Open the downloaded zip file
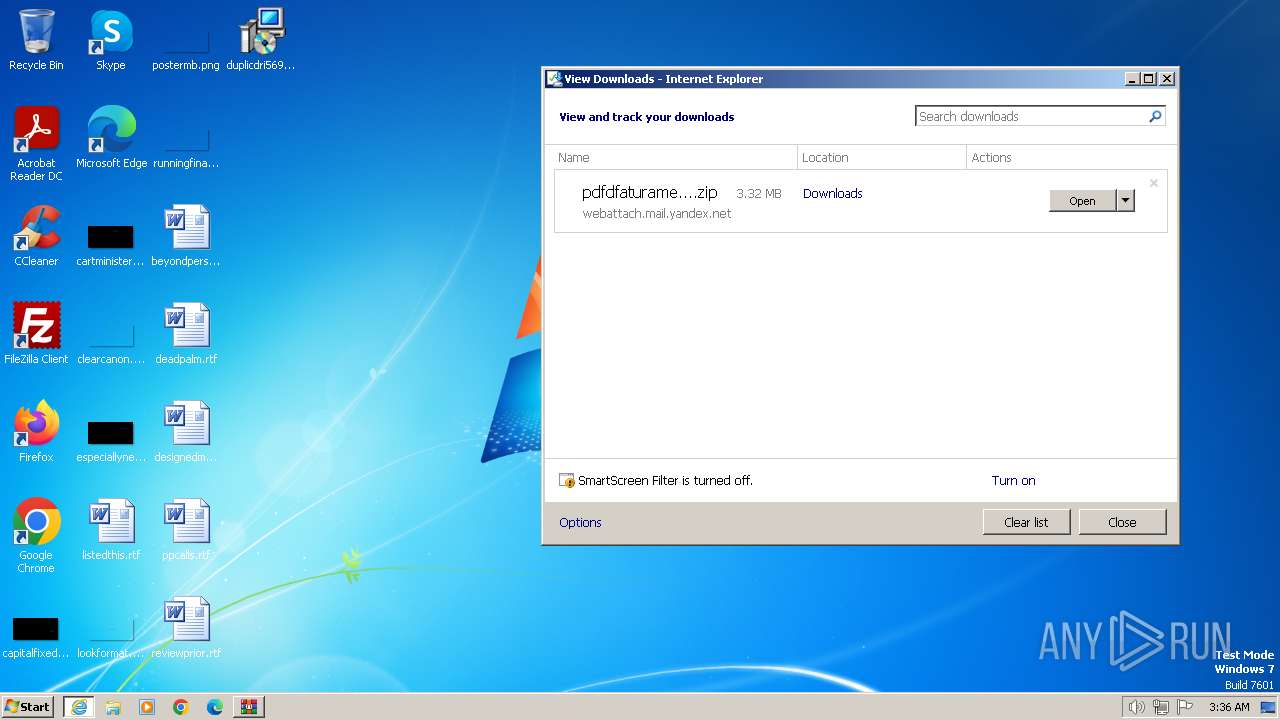The image size is (1280, 720). pyautogui.click(x=1083, y=201)
